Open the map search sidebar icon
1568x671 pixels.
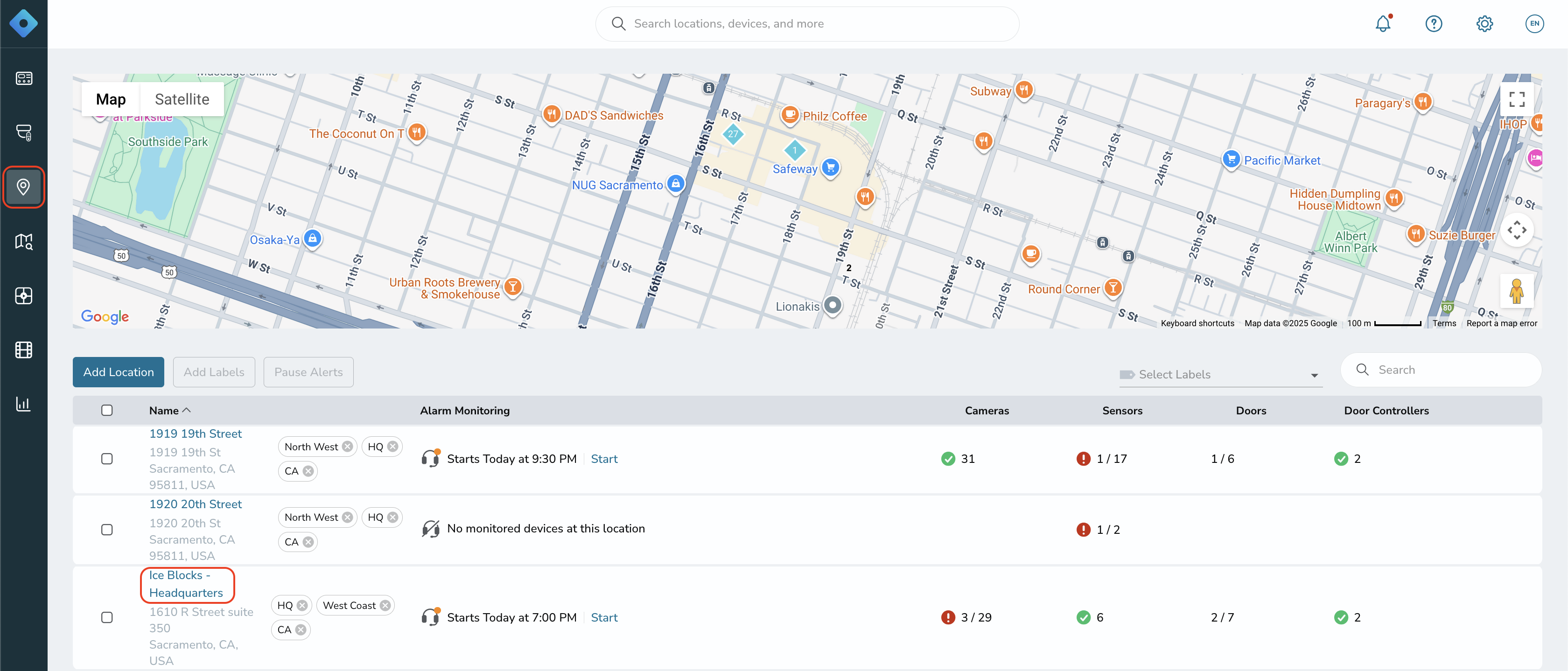pyautogui.click(x=24, y=241)
